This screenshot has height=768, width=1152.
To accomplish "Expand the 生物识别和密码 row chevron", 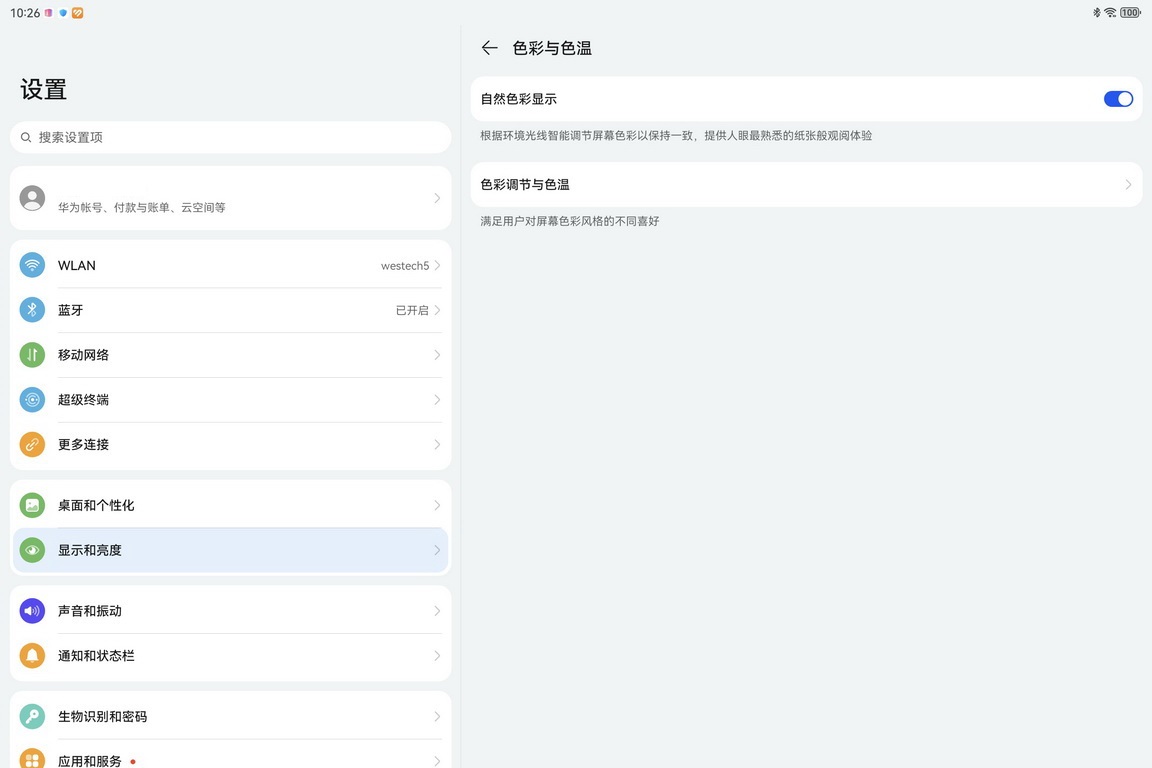I will click(x=437, y=717).
